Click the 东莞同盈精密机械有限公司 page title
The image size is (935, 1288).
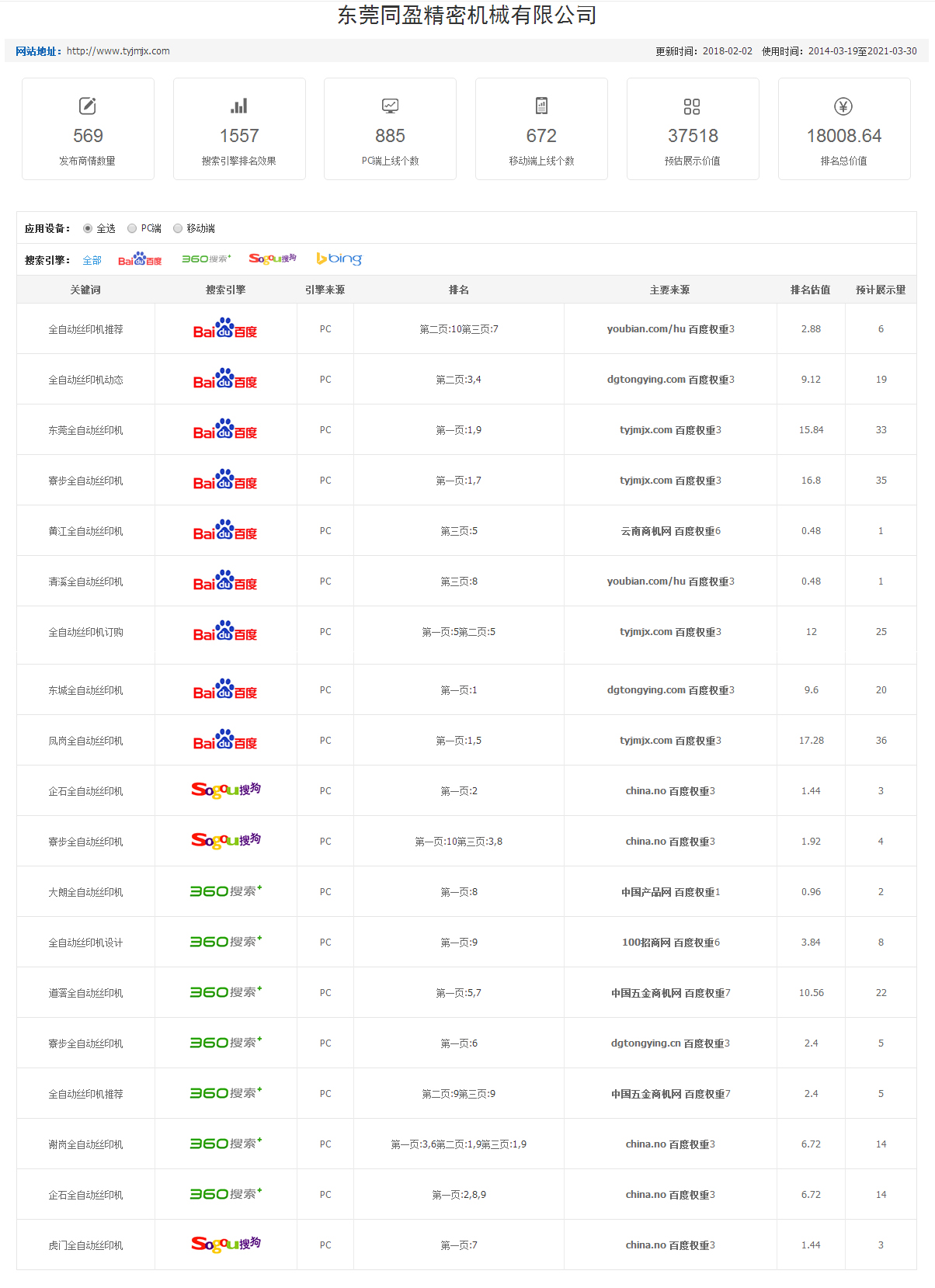pos(467,15)
